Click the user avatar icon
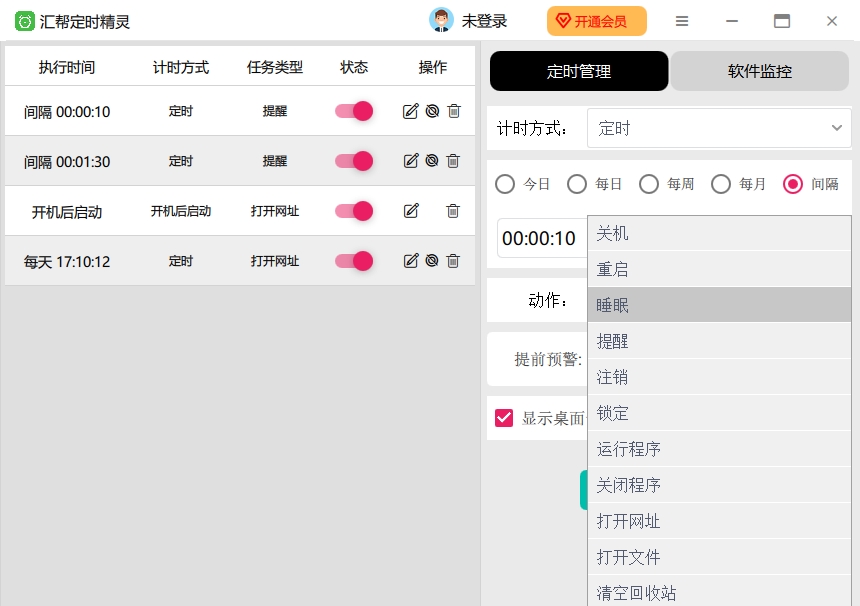860x606 pixels. pyautogui.click(x=442, y=20)
